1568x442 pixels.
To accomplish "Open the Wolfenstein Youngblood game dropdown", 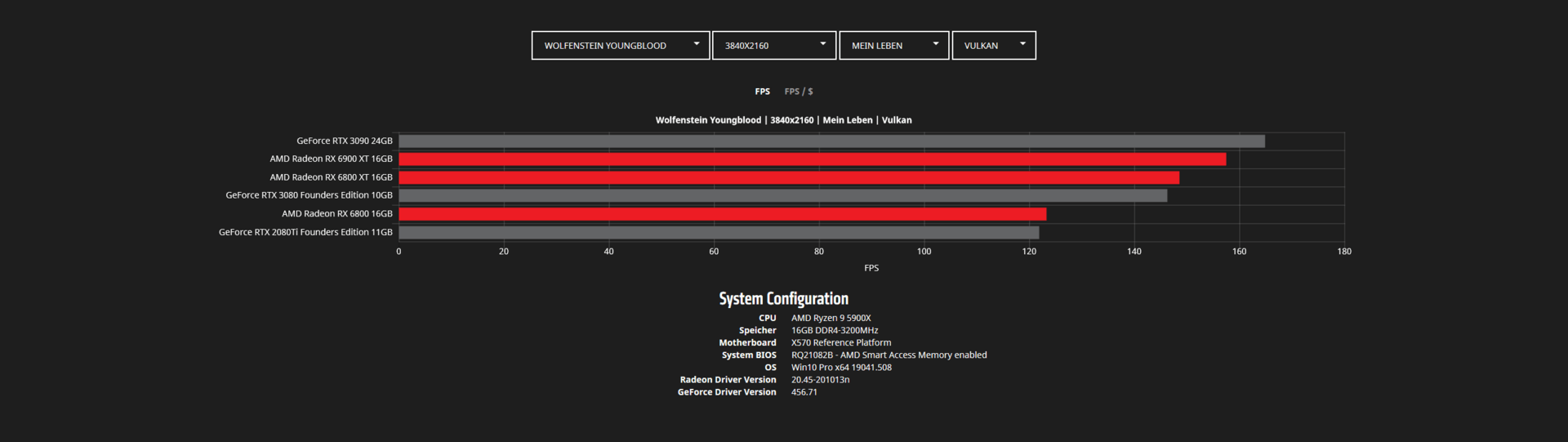I will tap(621, 46).
